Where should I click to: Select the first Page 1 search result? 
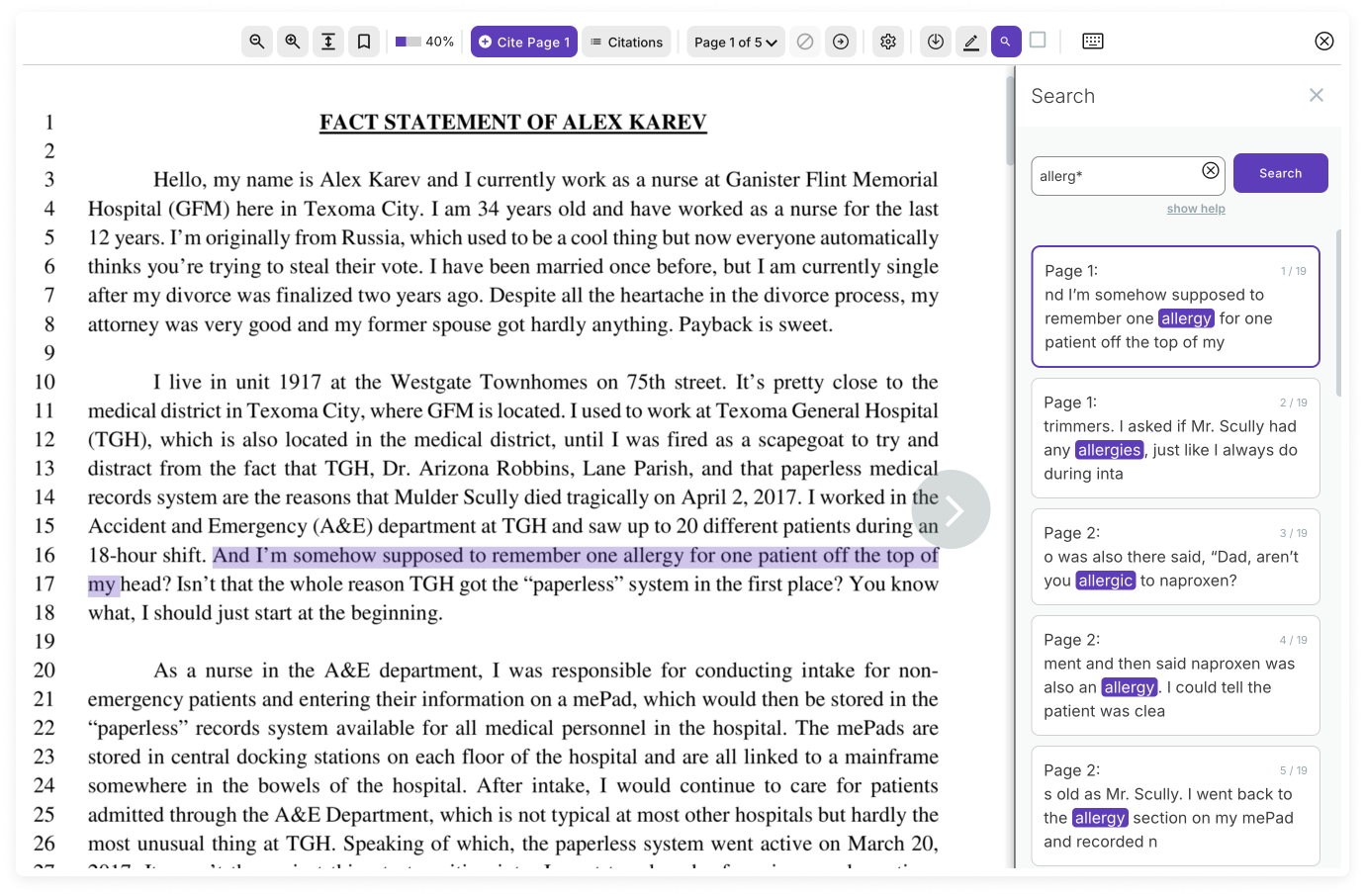tap(1175, 307)
